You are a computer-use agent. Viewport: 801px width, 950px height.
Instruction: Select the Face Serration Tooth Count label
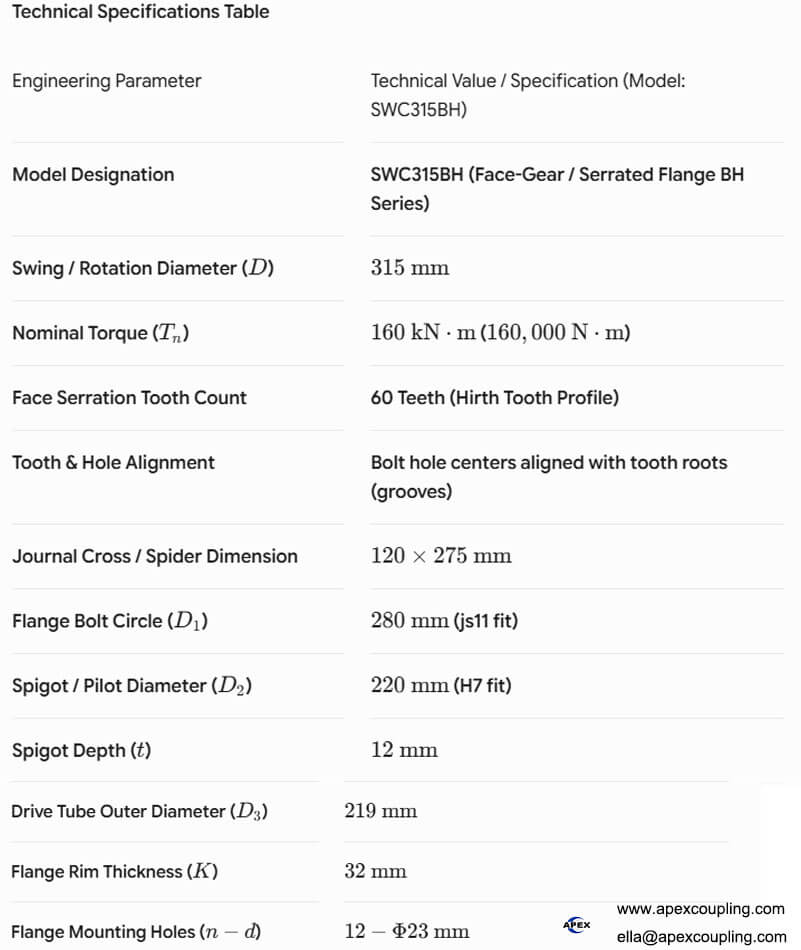coord(129,397)
